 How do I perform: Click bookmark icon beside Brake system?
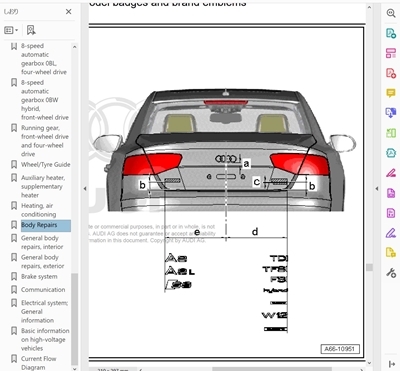14,276
